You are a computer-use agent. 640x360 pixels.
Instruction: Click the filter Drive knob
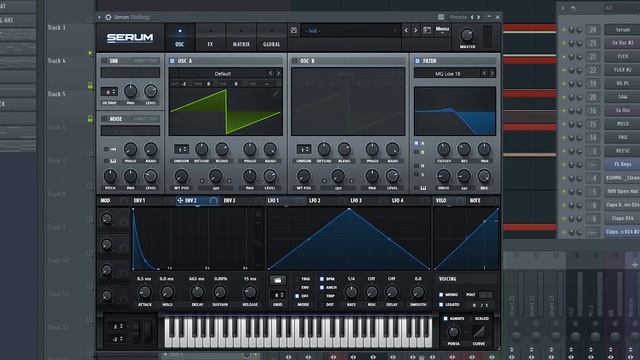(x=444, y=176)
